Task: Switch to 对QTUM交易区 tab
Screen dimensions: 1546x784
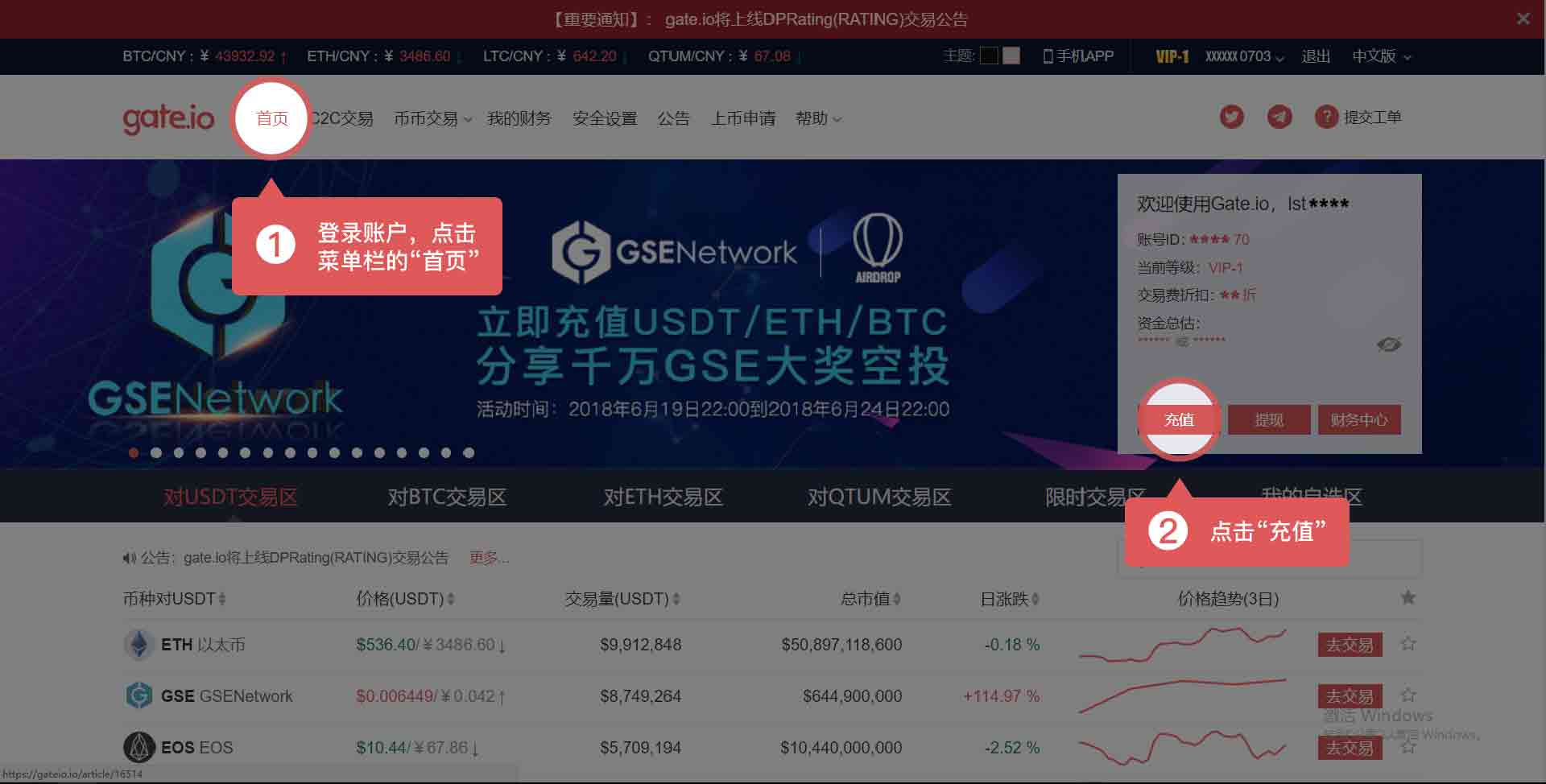Action: [x=879, y=497]
